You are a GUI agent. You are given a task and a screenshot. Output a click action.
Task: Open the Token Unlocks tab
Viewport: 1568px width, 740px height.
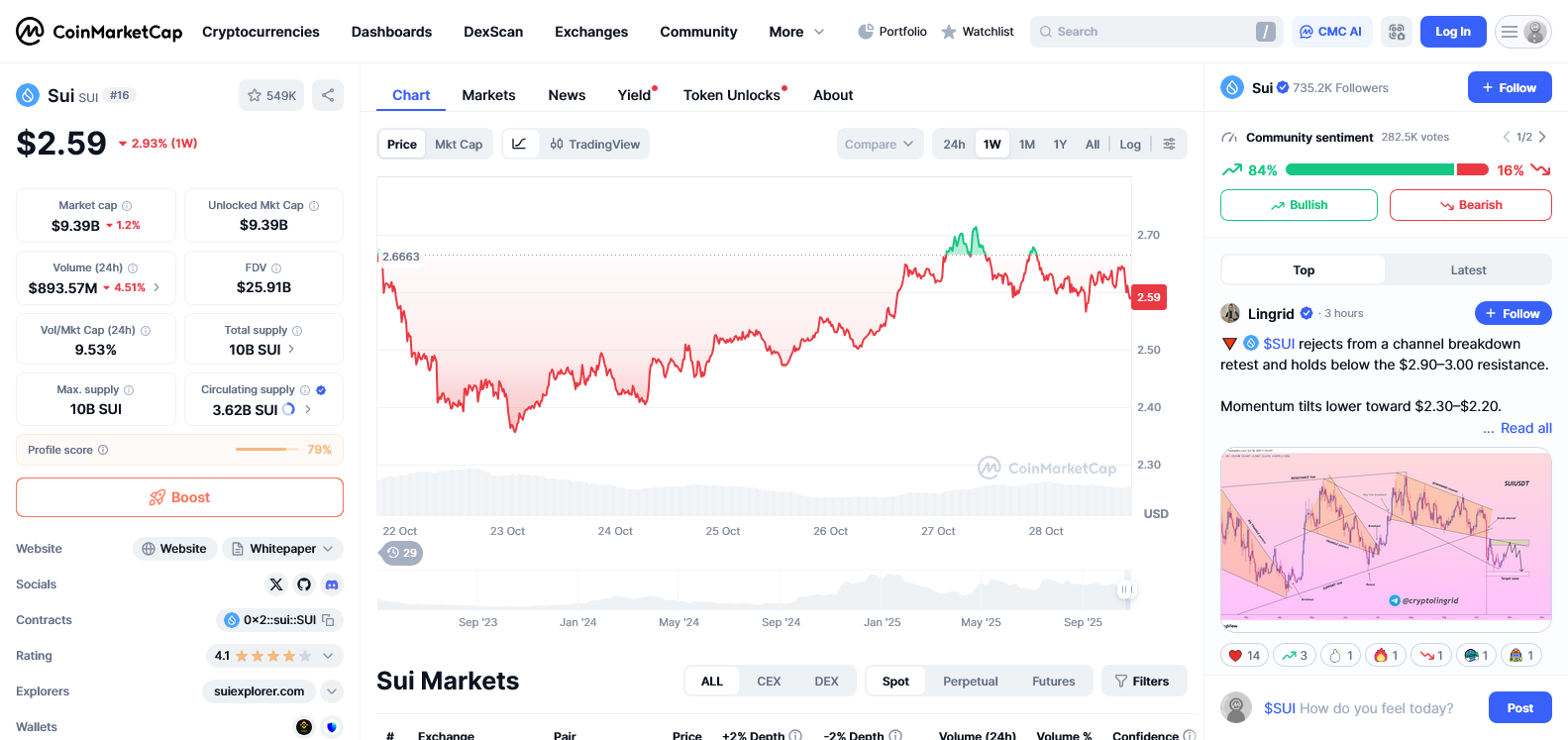[x=732, y=95]
